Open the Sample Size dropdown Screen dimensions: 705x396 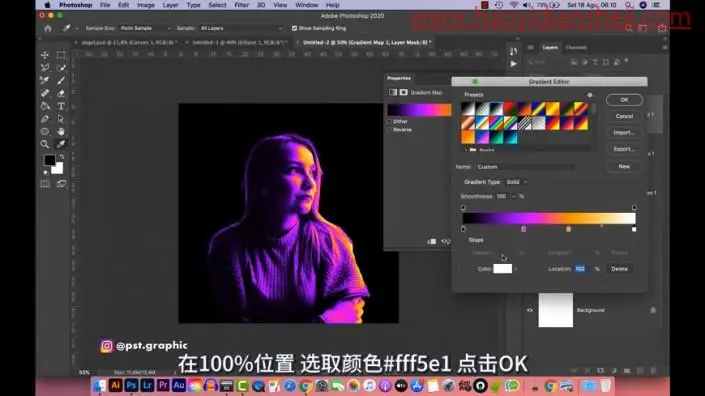(x=145, y=28)
